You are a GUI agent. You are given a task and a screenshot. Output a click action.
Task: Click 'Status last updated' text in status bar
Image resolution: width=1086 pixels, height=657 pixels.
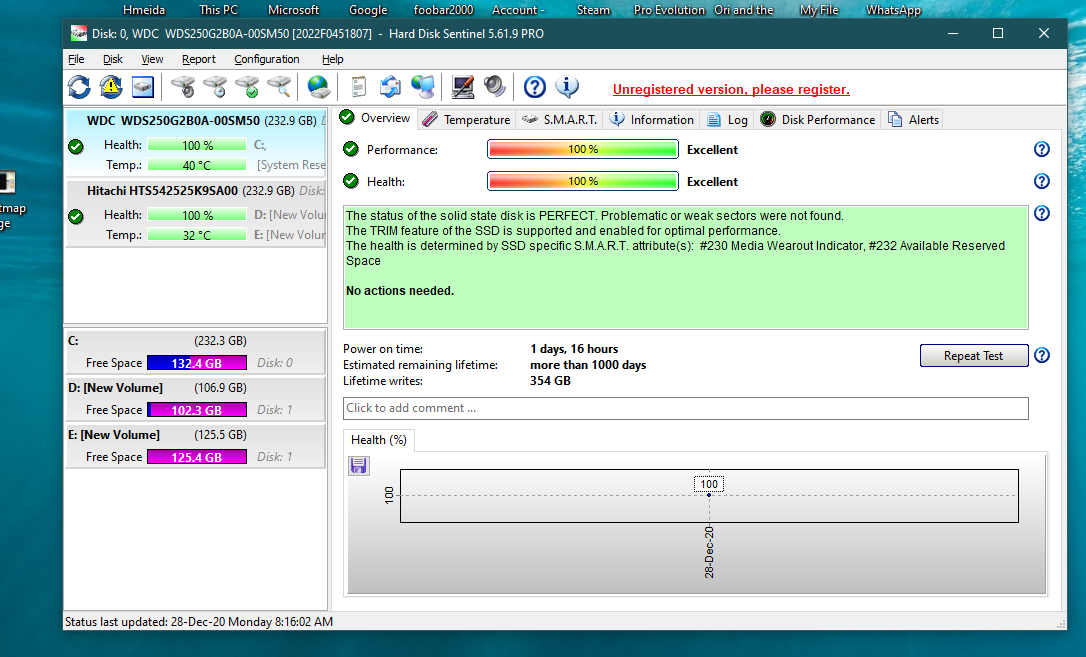pos(199,622)
